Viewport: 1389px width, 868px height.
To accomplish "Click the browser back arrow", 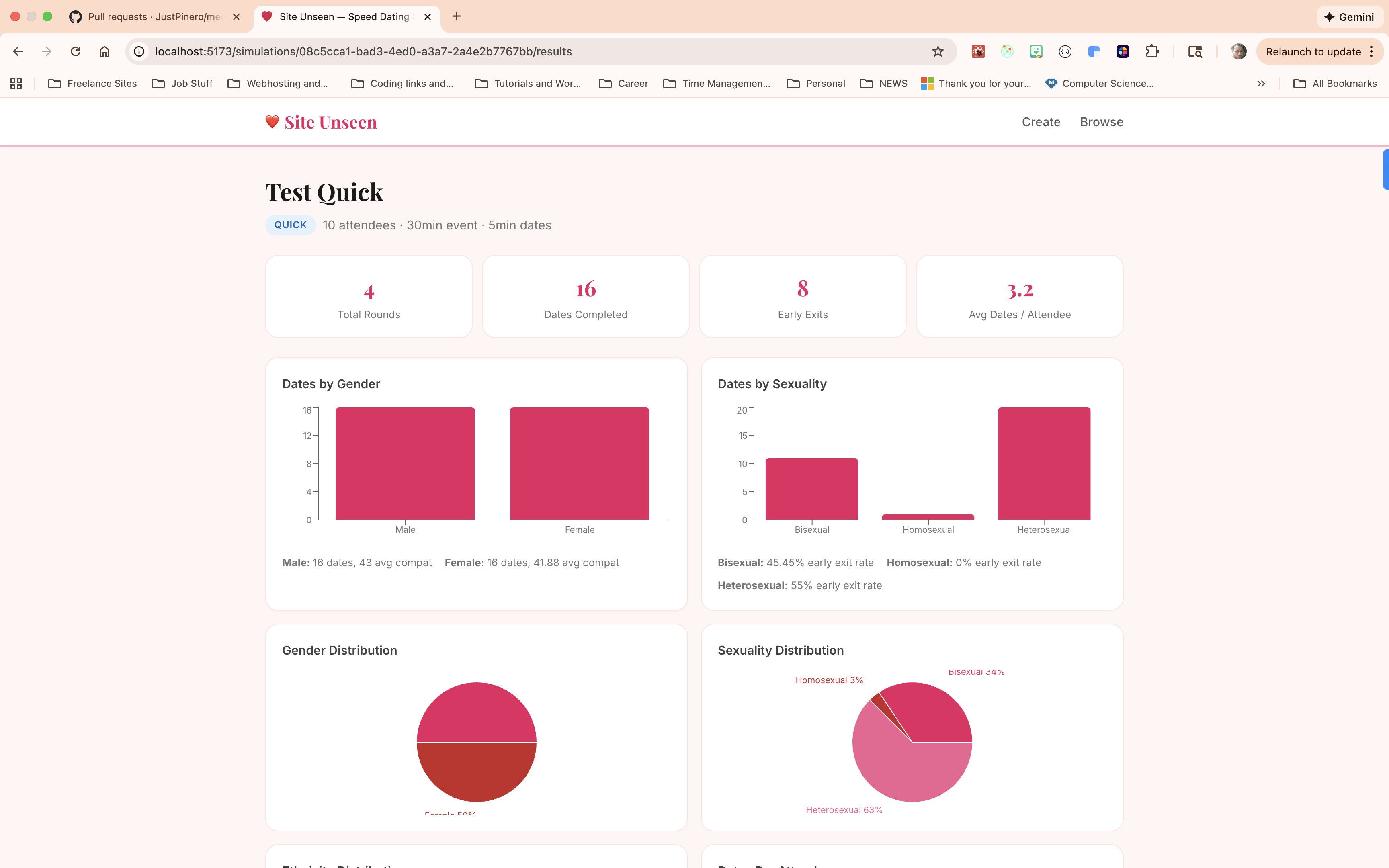I will pyautogui.click(x=18, y=52).
